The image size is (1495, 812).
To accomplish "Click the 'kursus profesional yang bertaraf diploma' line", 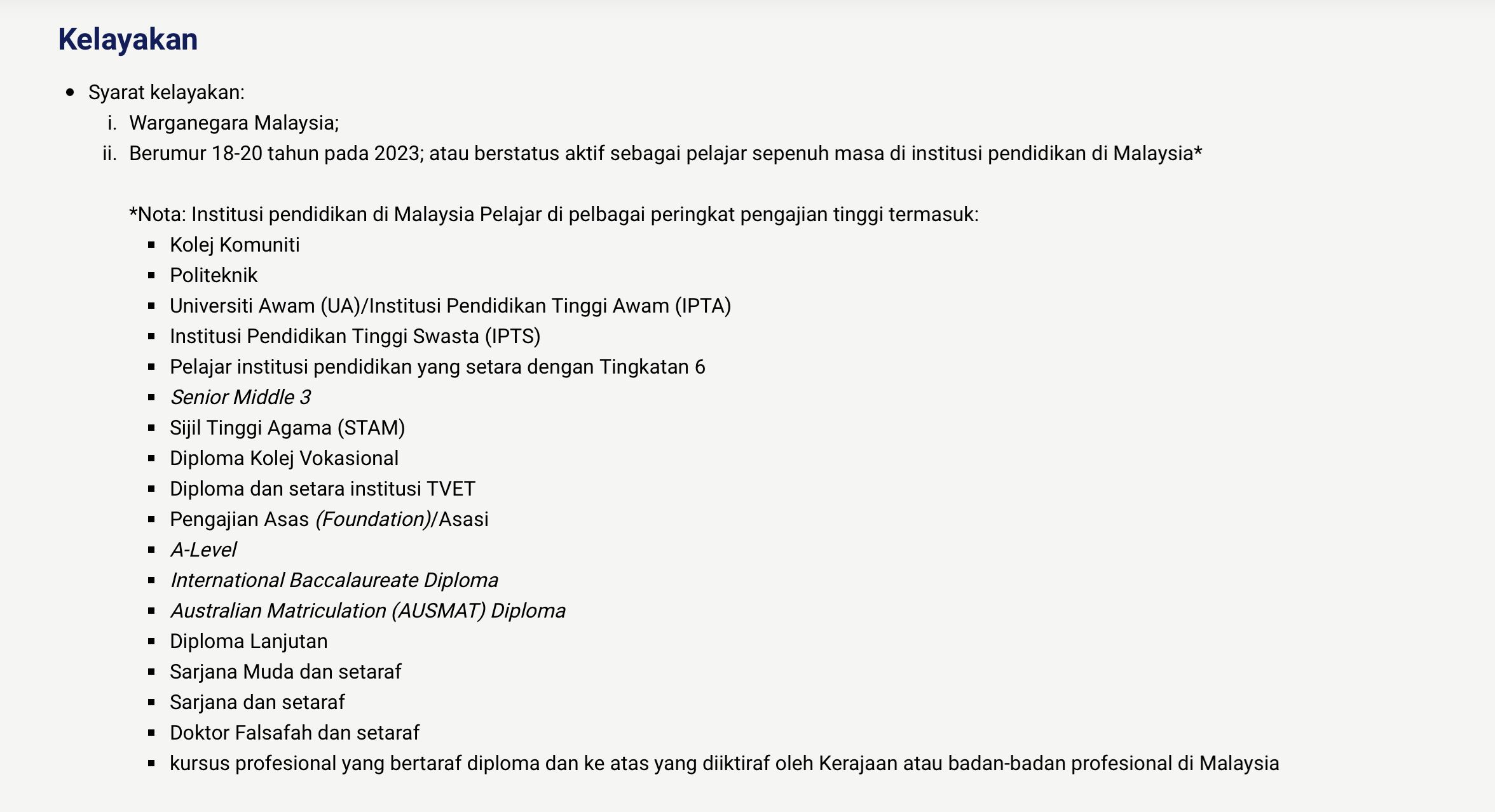I will point(724,764).
